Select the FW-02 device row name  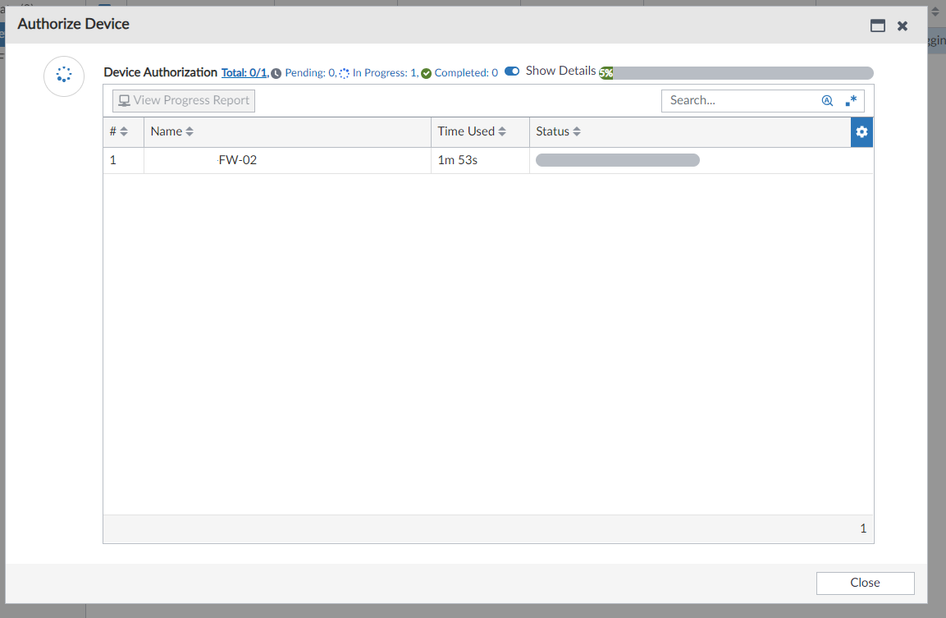(x=237, y=160)
